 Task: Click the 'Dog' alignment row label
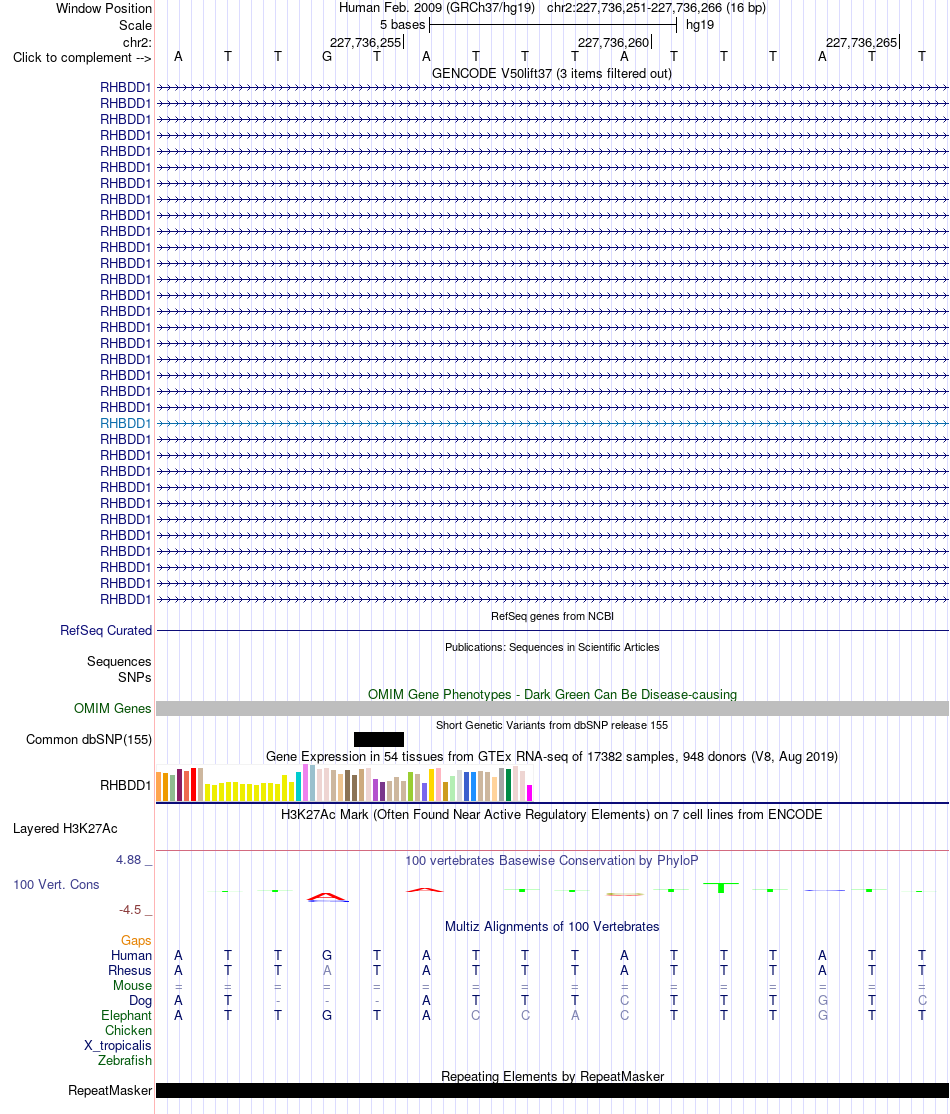[x=140, y=1000]
